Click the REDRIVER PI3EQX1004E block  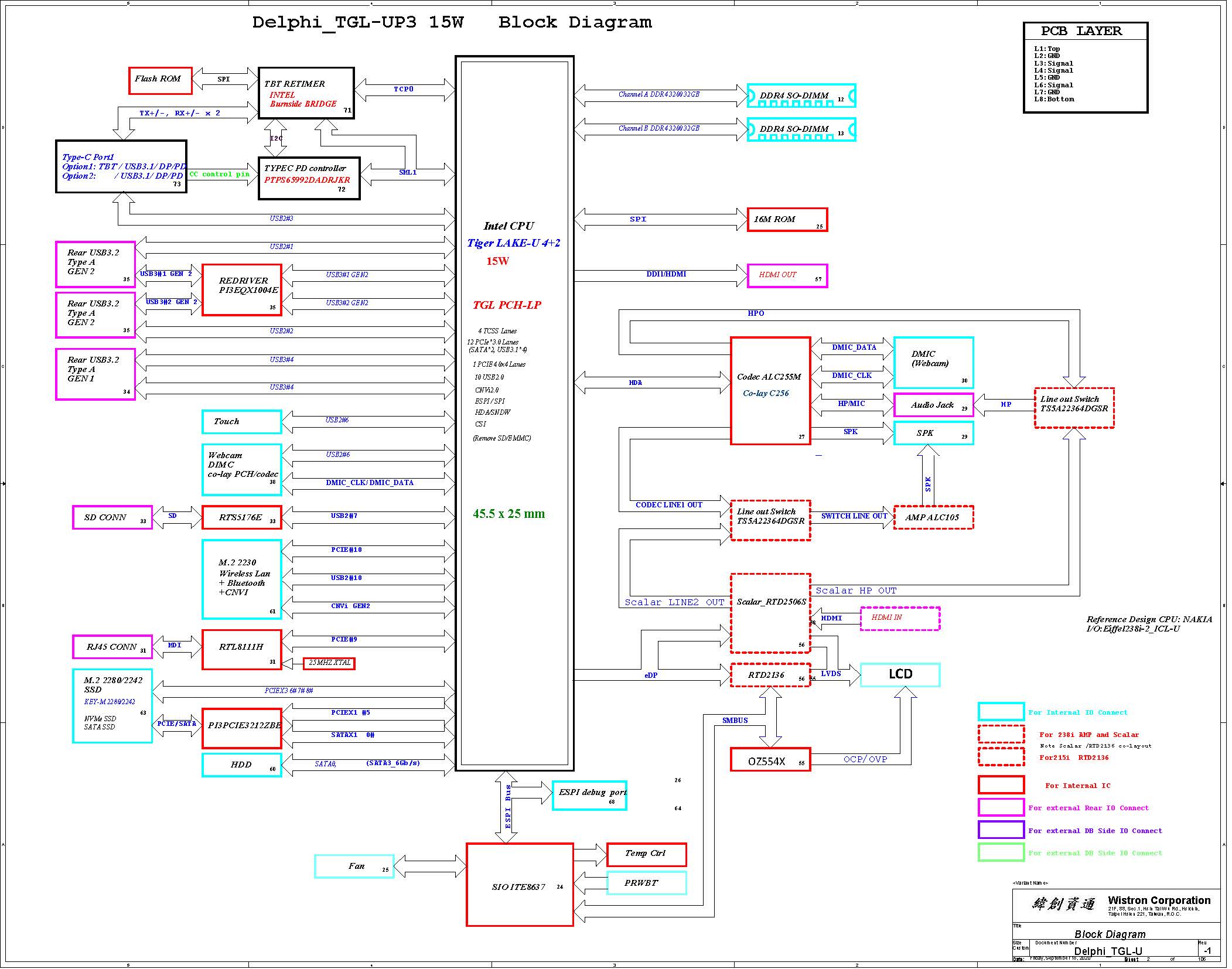(x=242, y=290)
